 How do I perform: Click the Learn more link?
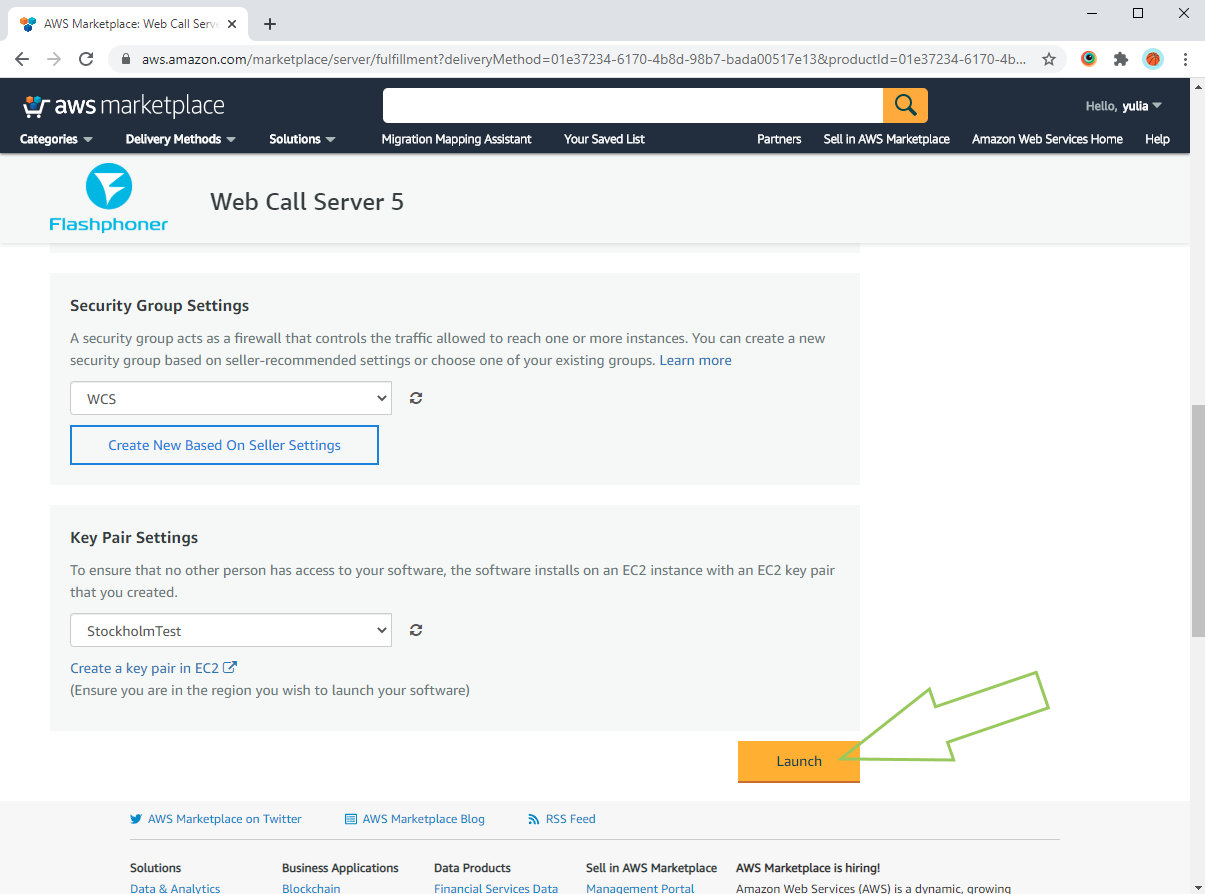pyautogui.click(x=695, y=360)
